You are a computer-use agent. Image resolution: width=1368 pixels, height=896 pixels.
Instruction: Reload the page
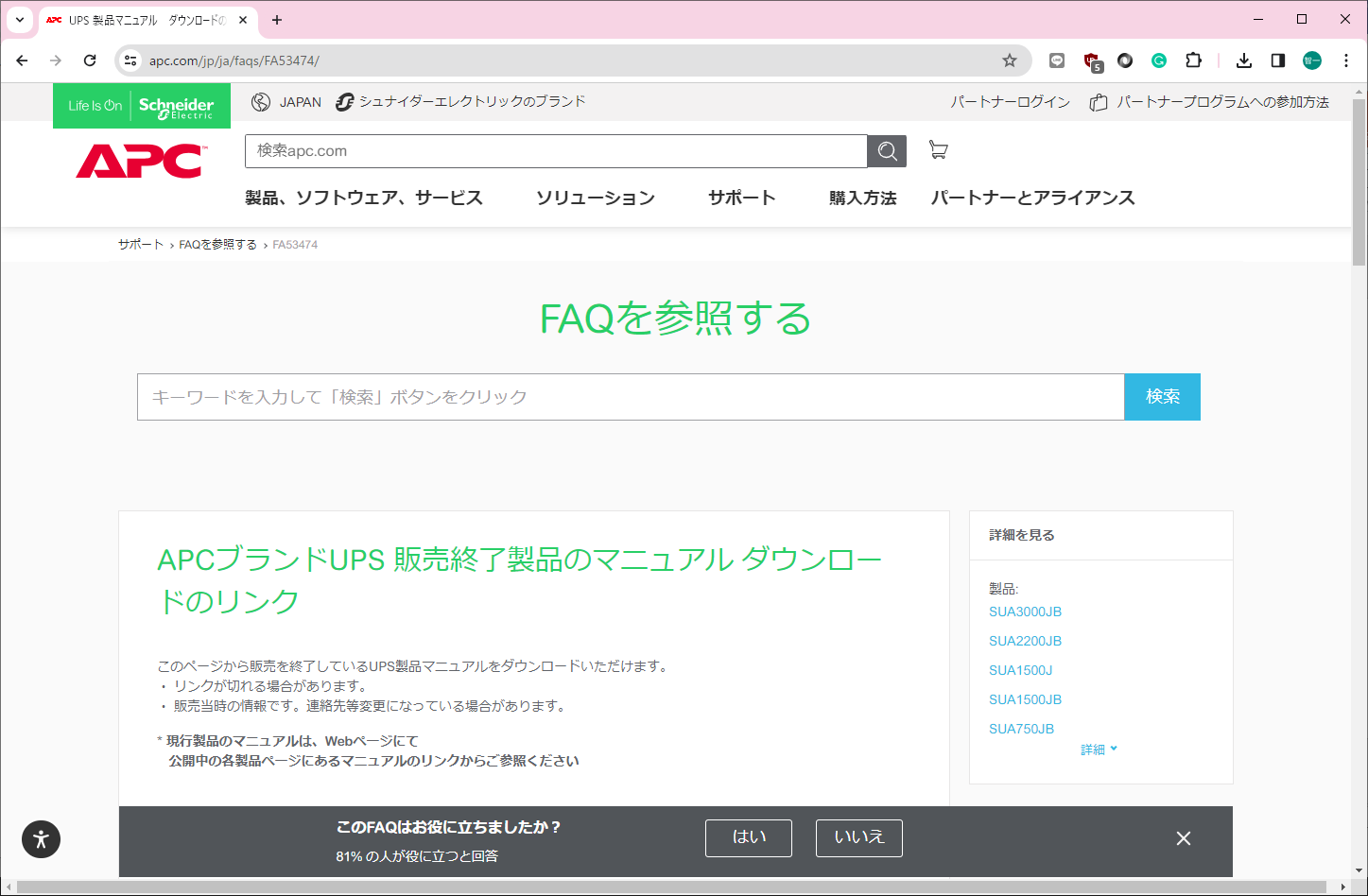click(x=90, y=60)
